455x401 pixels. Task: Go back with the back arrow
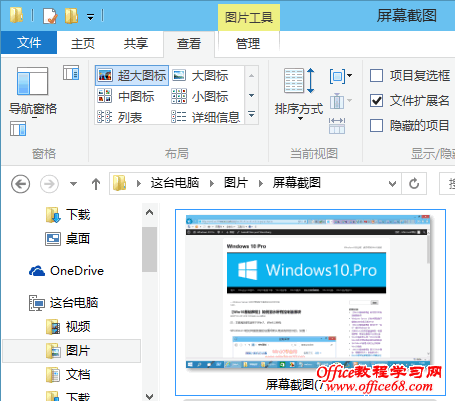(x=21, y=184)
